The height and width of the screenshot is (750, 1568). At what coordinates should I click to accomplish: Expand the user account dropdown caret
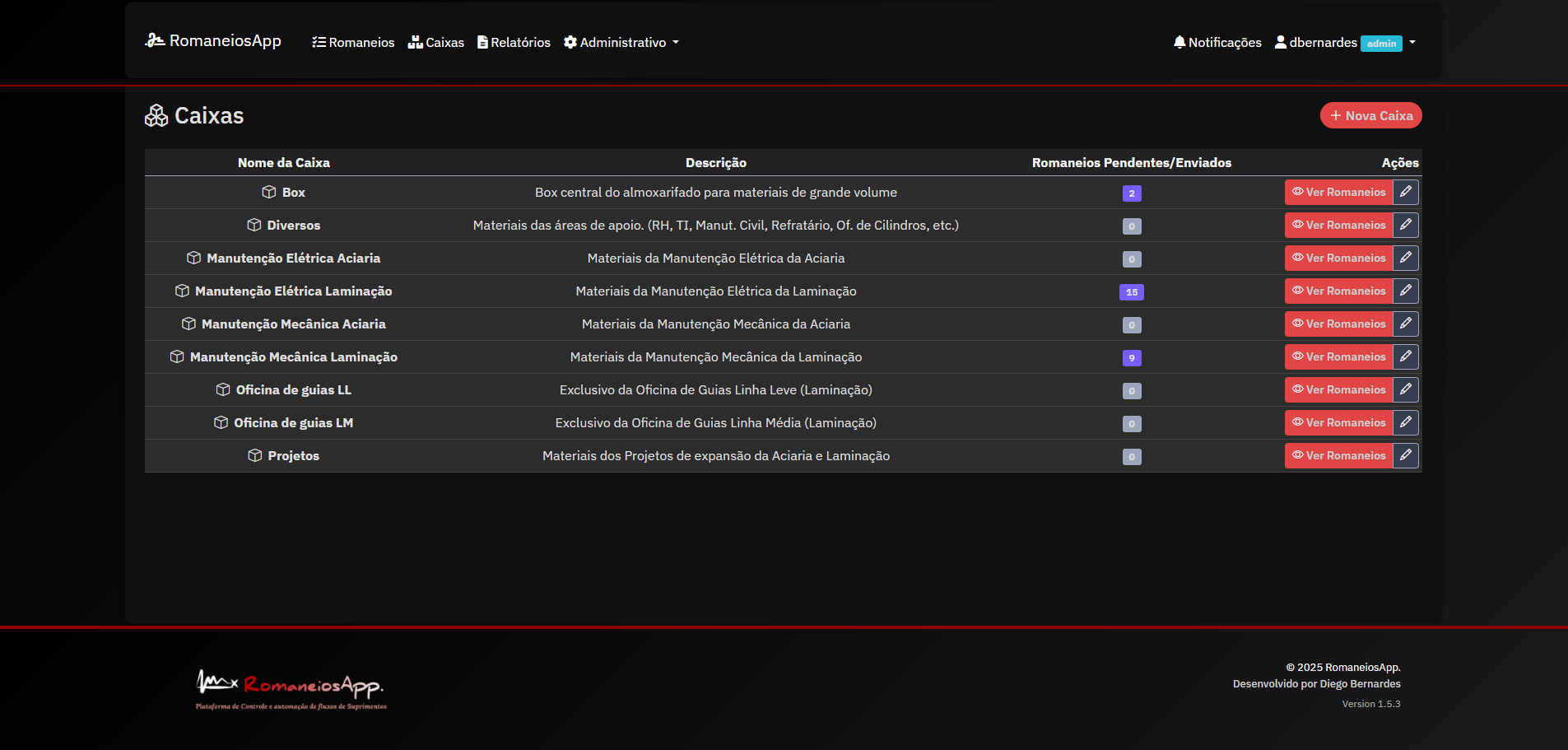tap(1411, 42)
